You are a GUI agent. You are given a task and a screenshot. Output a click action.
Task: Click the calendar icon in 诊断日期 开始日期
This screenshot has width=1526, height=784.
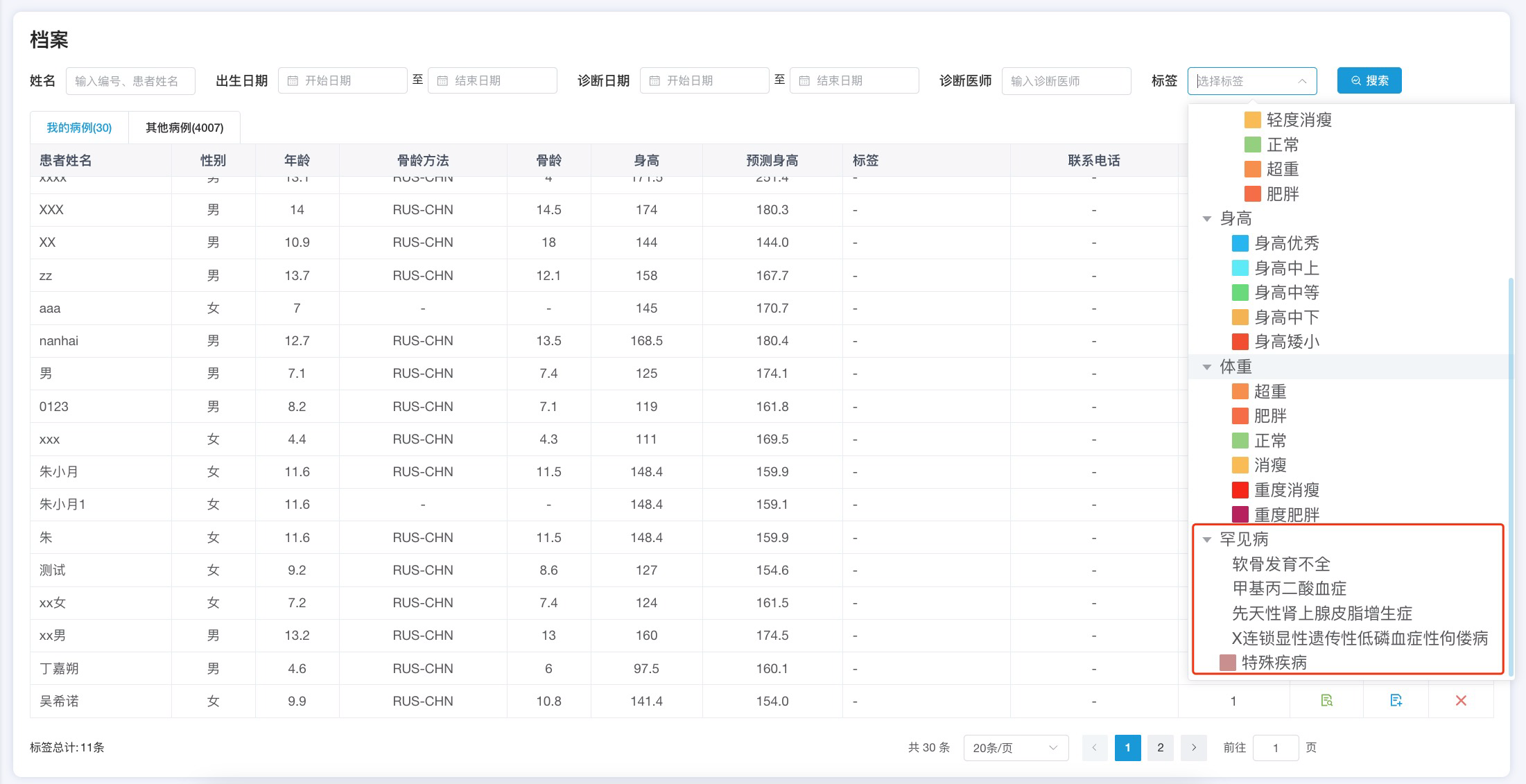click(654, 81)
